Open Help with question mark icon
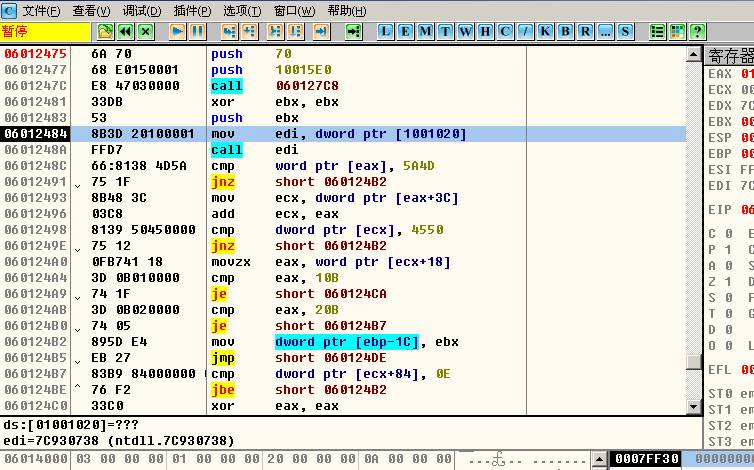The height and width of the screenshot is (470, 754). pos(697,32)
